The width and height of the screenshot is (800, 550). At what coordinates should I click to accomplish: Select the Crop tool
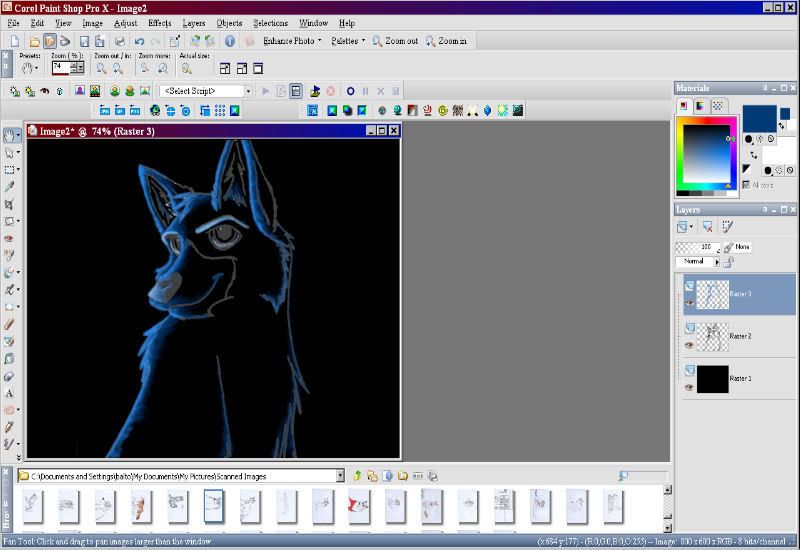tap(9, 204)
